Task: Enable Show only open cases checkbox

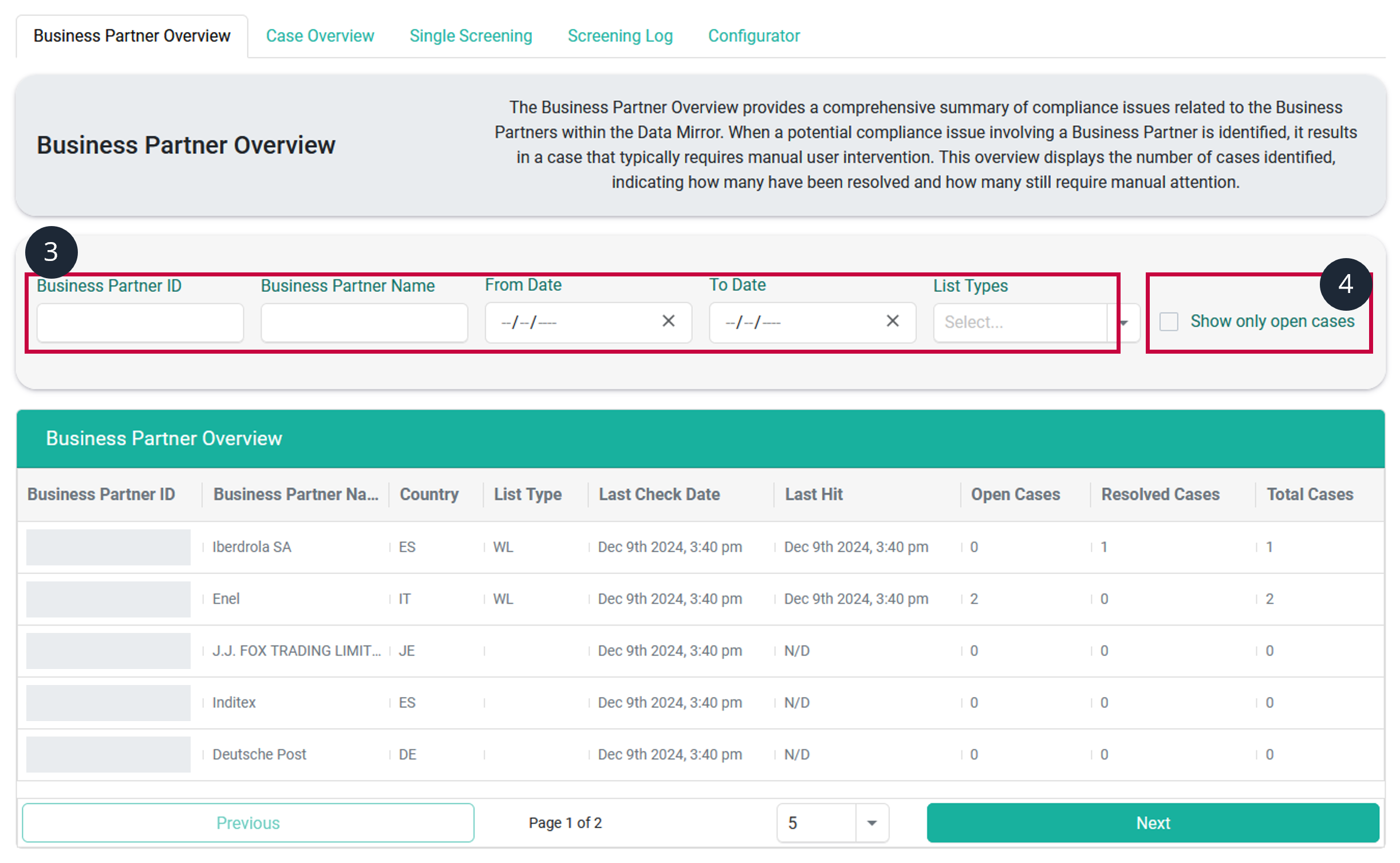Action: 1169,322
